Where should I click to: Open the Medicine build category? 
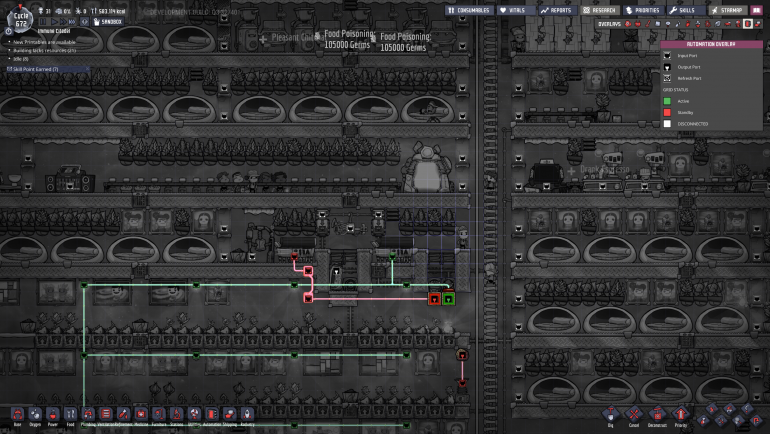(x=141, y=415)
